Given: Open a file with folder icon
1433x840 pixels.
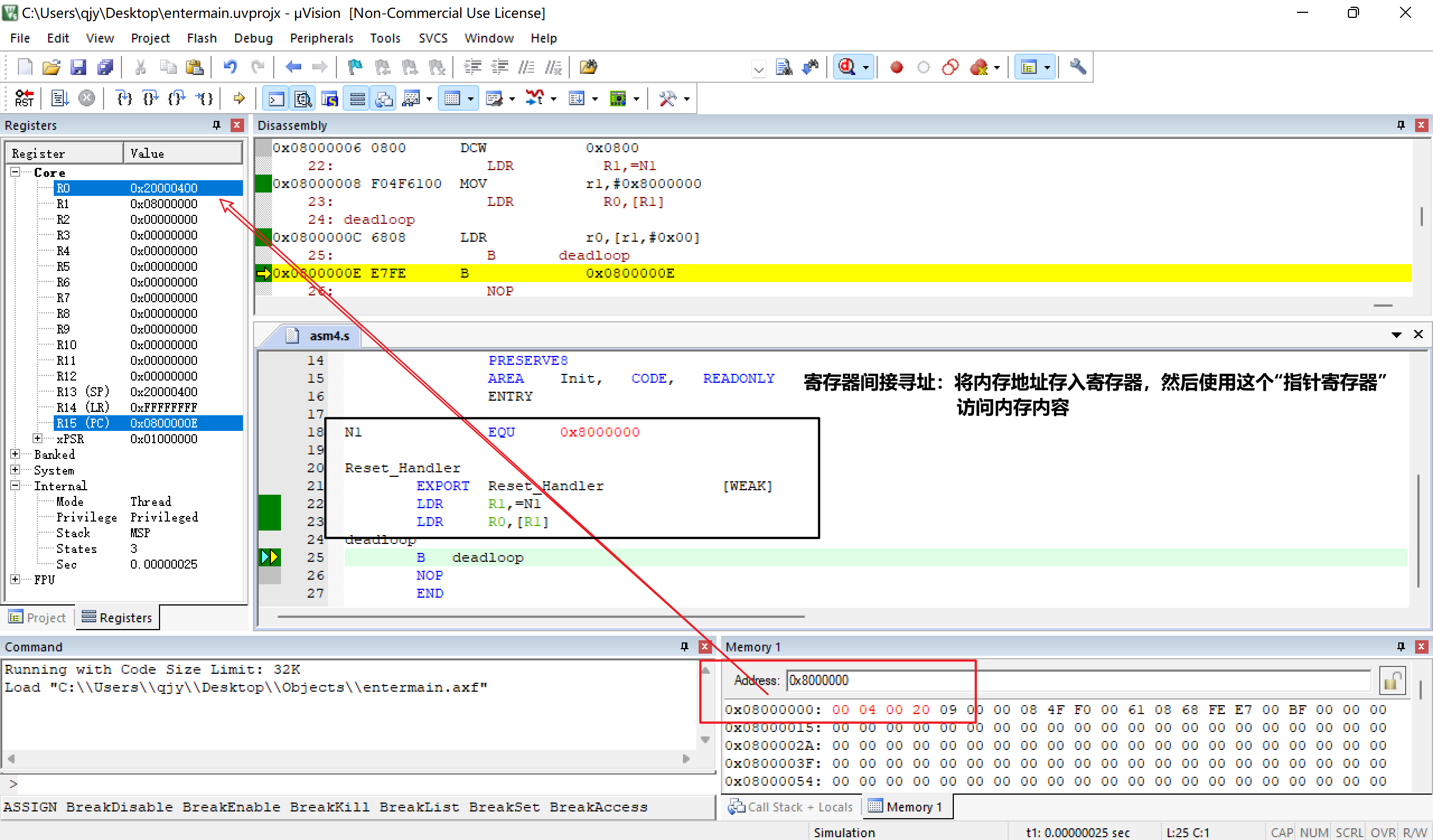Looking at the screenshot, I should click(51, 67).
